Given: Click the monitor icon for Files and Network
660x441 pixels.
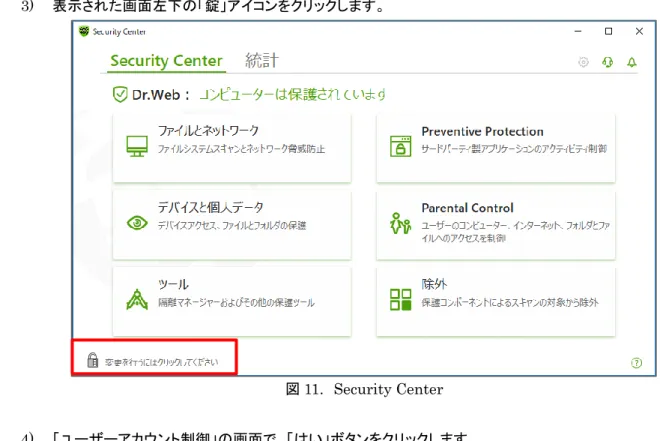Looking at the screenshot, I should (137, 146).
